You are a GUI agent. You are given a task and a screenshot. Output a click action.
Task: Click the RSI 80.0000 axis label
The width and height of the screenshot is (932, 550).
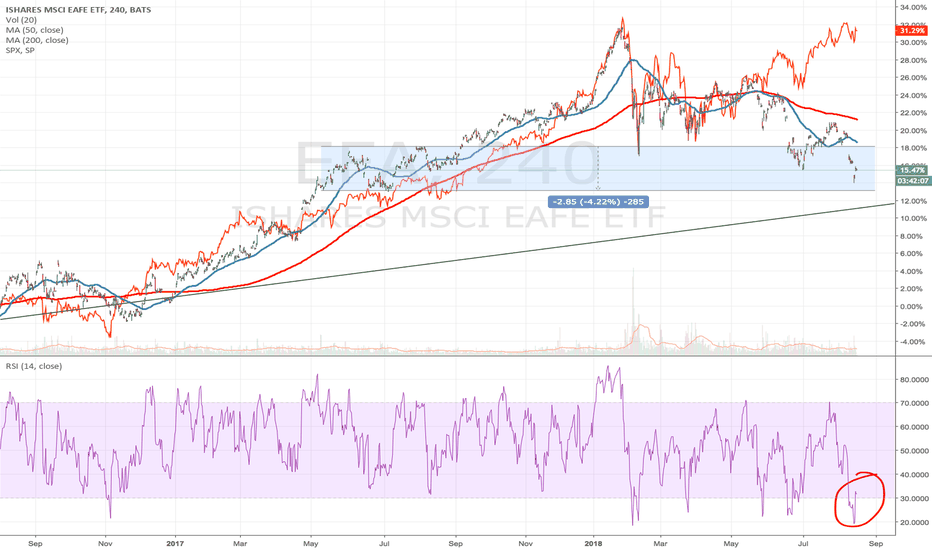coord(914,379)
